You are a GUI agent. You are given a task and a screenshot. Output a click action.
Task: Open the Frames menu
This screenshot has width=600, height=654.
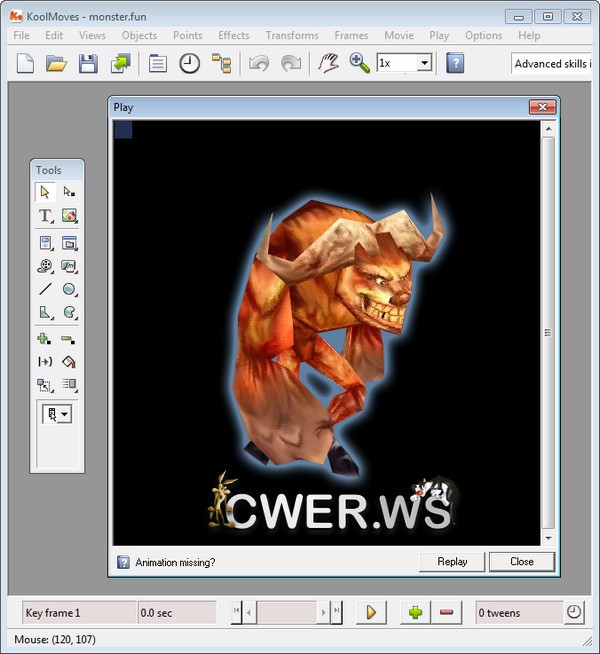351,35
